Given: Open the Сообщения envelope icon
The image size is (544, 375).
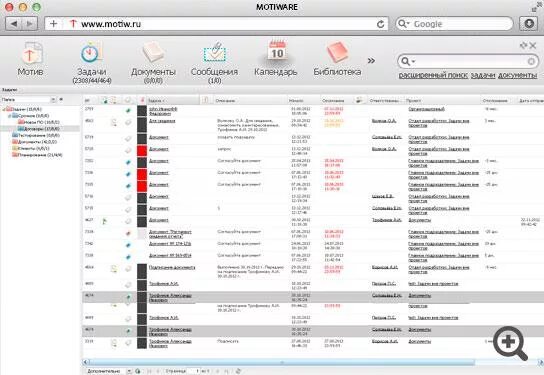Looking at the screenshot, I should point(214,53).
